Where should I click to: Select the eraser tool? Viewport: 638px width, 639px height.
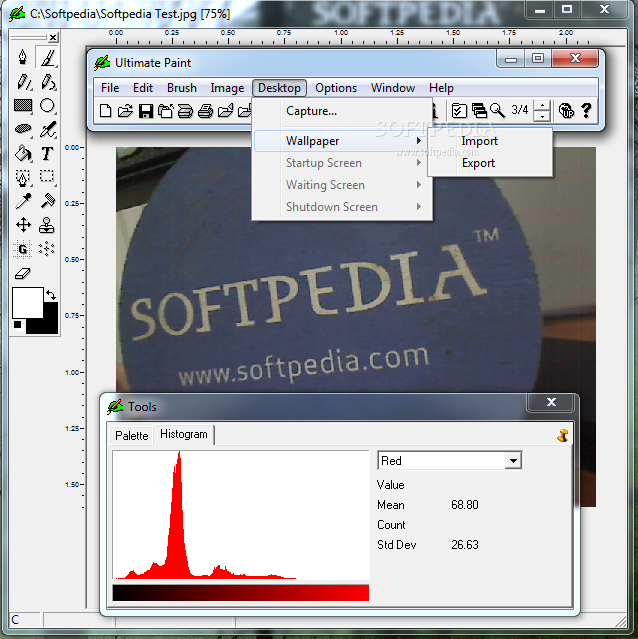[x=23, y=273]
